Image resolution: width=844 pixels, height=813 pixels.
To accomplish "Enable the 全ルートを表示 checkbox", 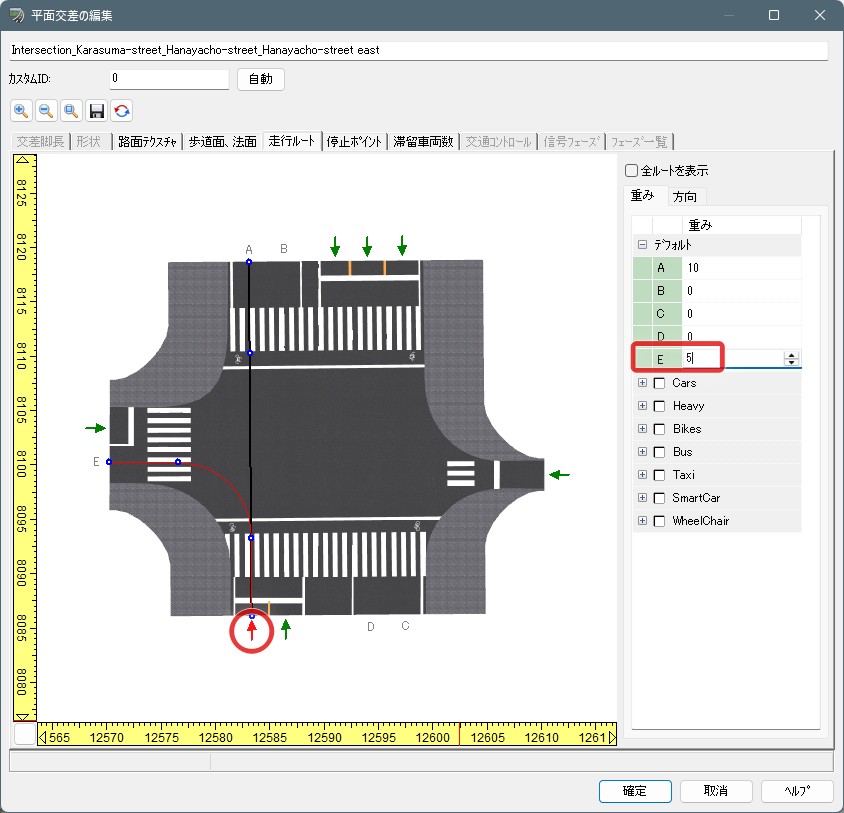I will (631, 171).
